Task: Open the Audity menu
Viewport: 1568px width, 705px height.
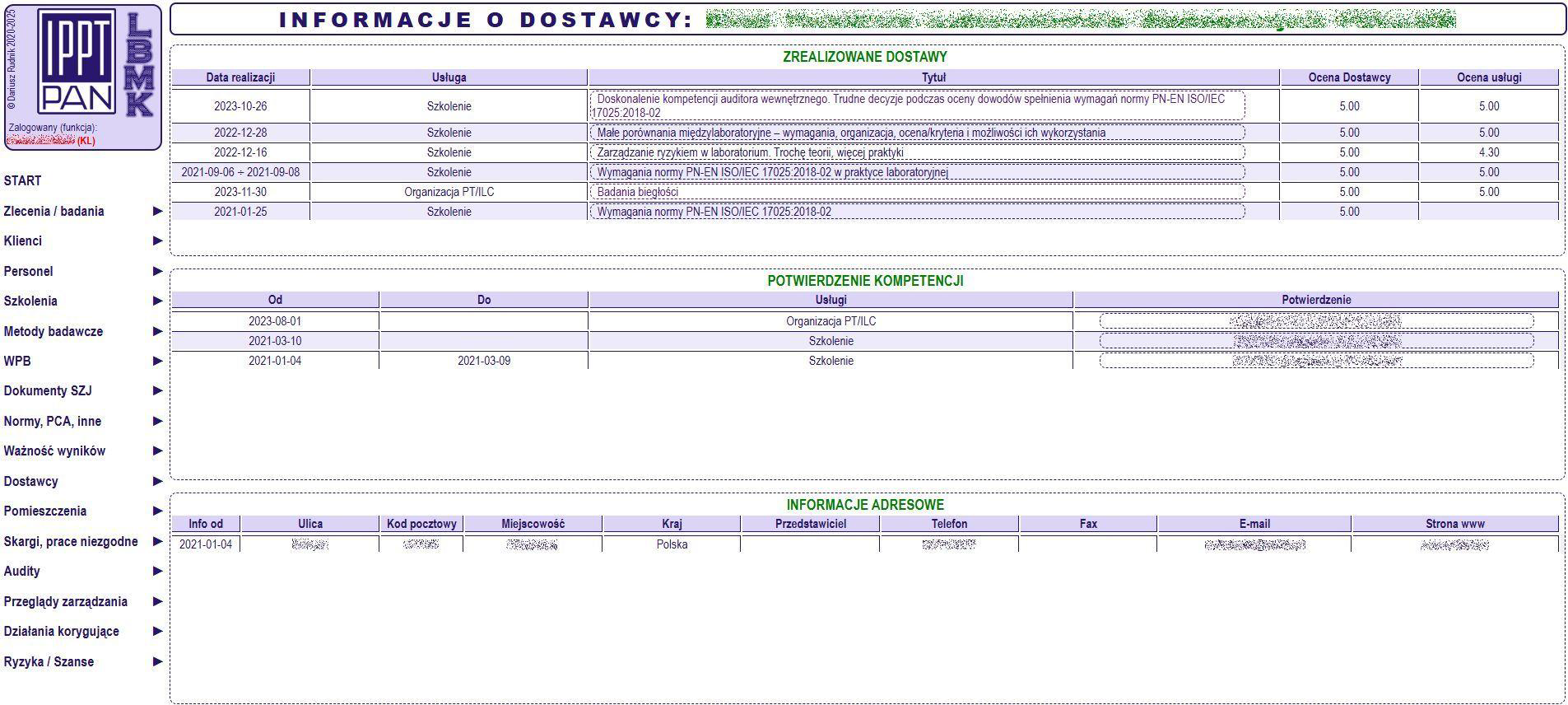Action: click(x=21, y=572)
